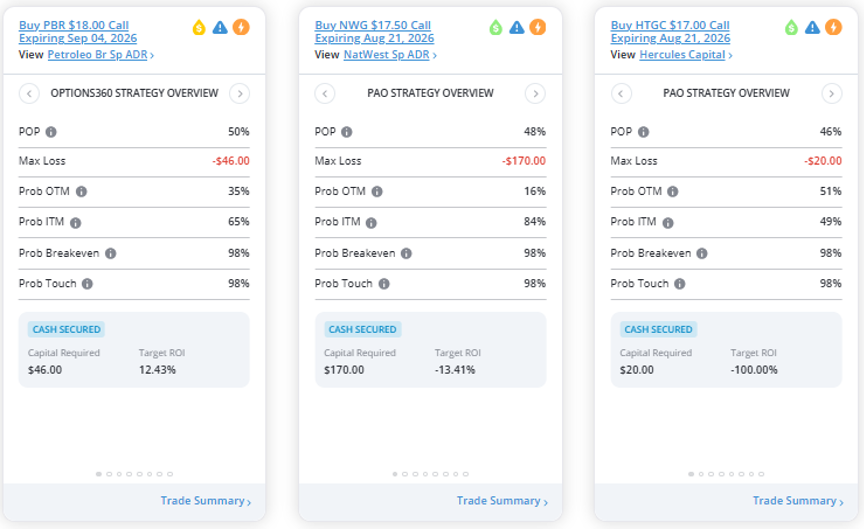View NatWest Sp ADR link
The width and height of the screenshot is (864, 529).
[387, 55]
